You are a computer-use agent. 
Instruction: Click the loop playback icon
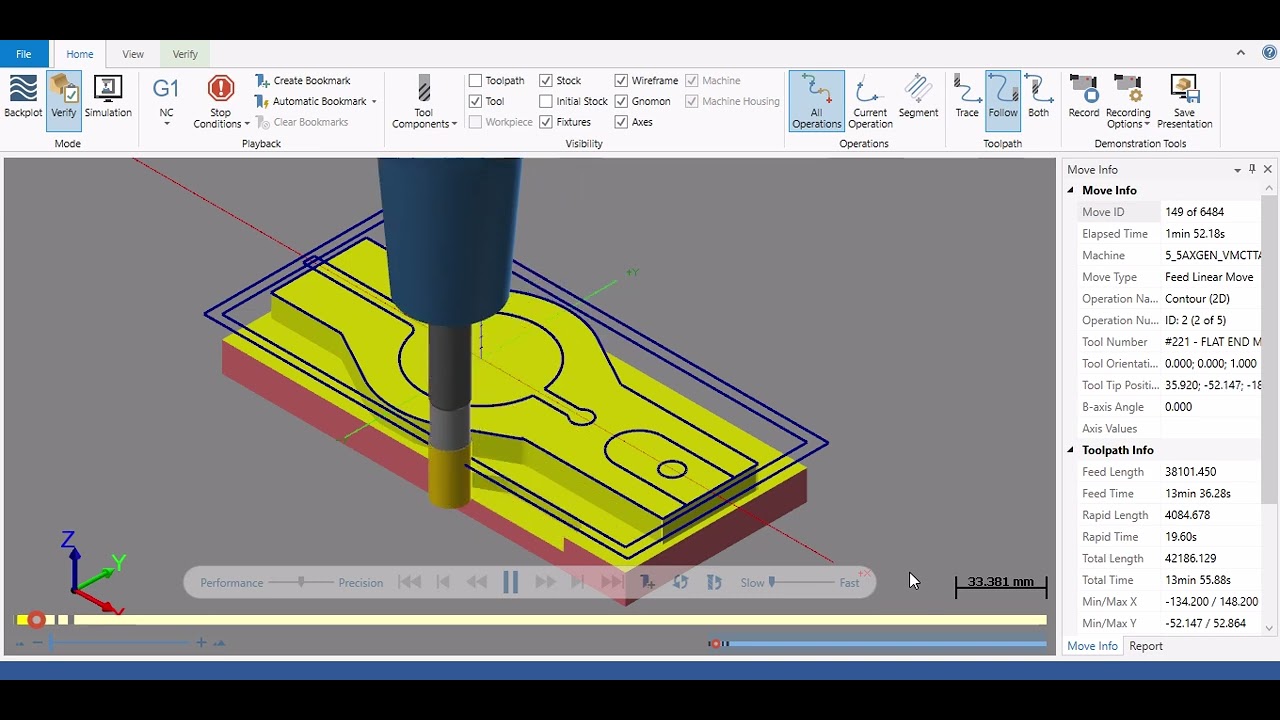point(681,582)
